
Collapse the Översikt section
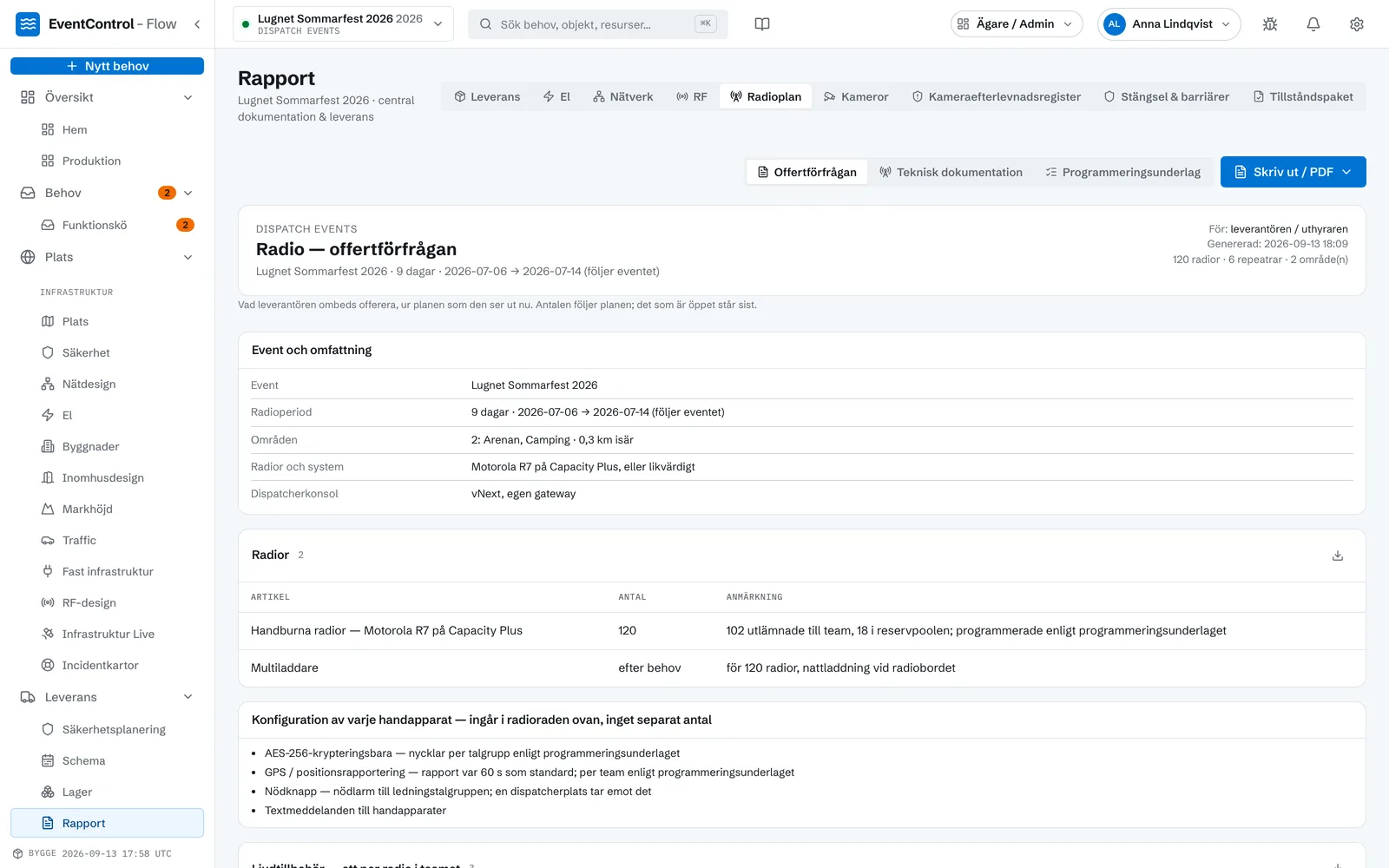coord(188,97)
